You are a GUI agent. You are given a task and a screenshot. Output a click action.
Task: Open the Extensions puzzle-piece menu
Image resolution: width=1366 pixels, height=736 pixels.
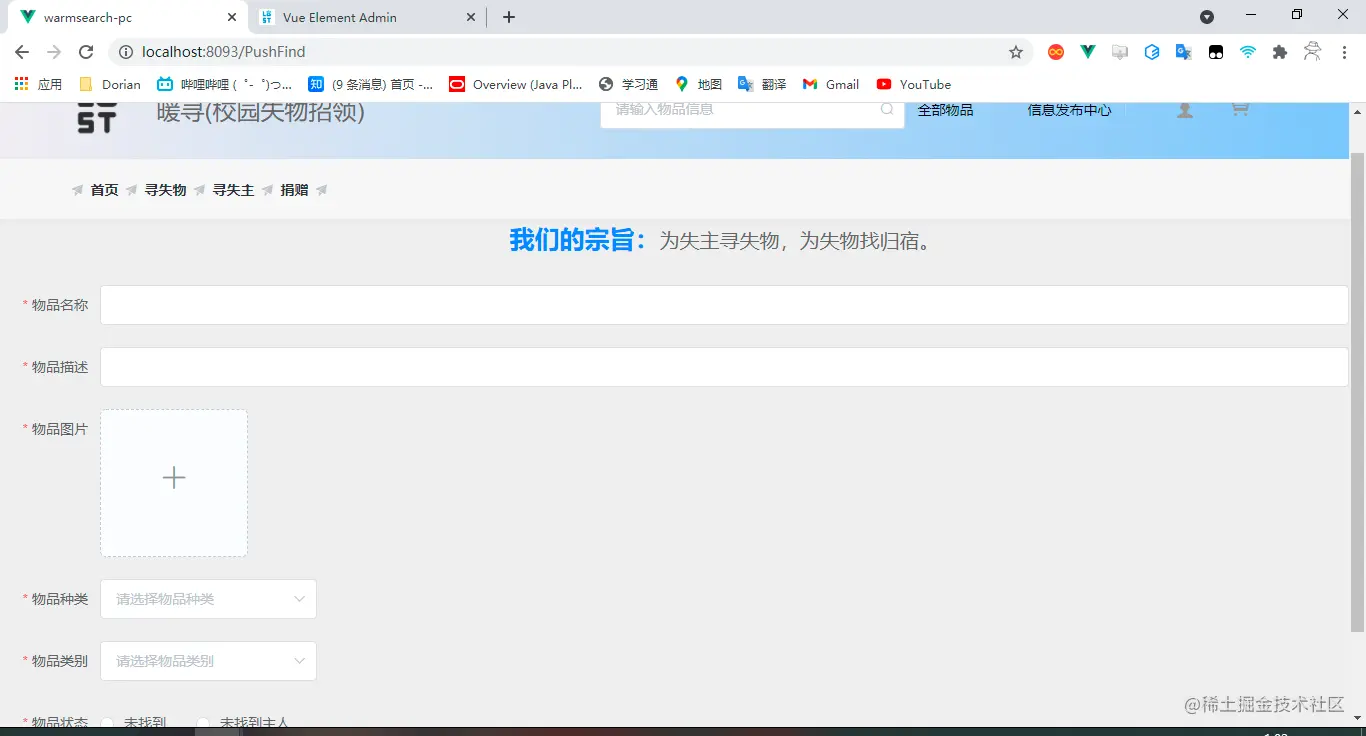pos(1280,52)
